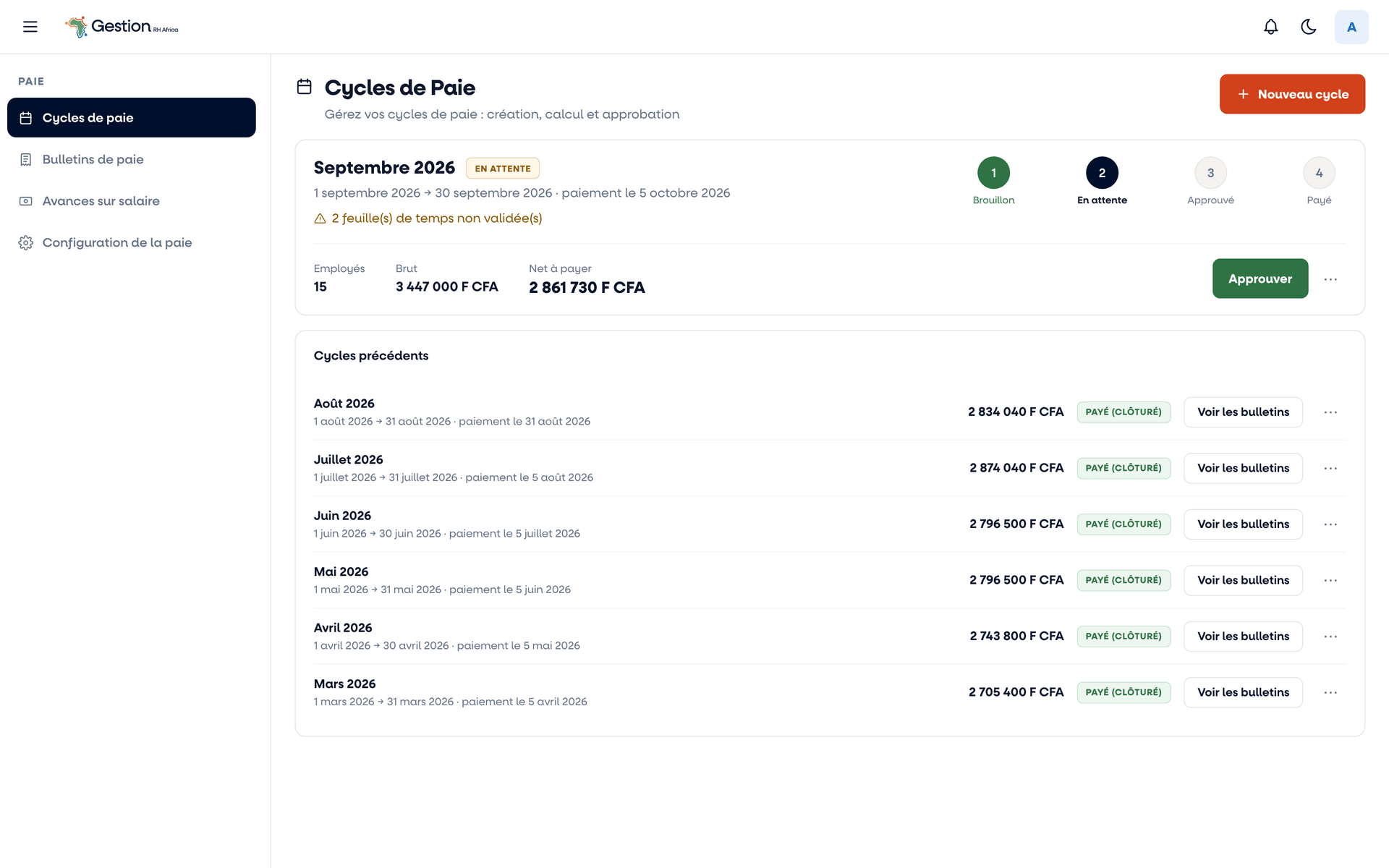This screenshot has width=1389, height=868.
Task: View bulletins for Avril 2026
Action: click(1243, 637)
